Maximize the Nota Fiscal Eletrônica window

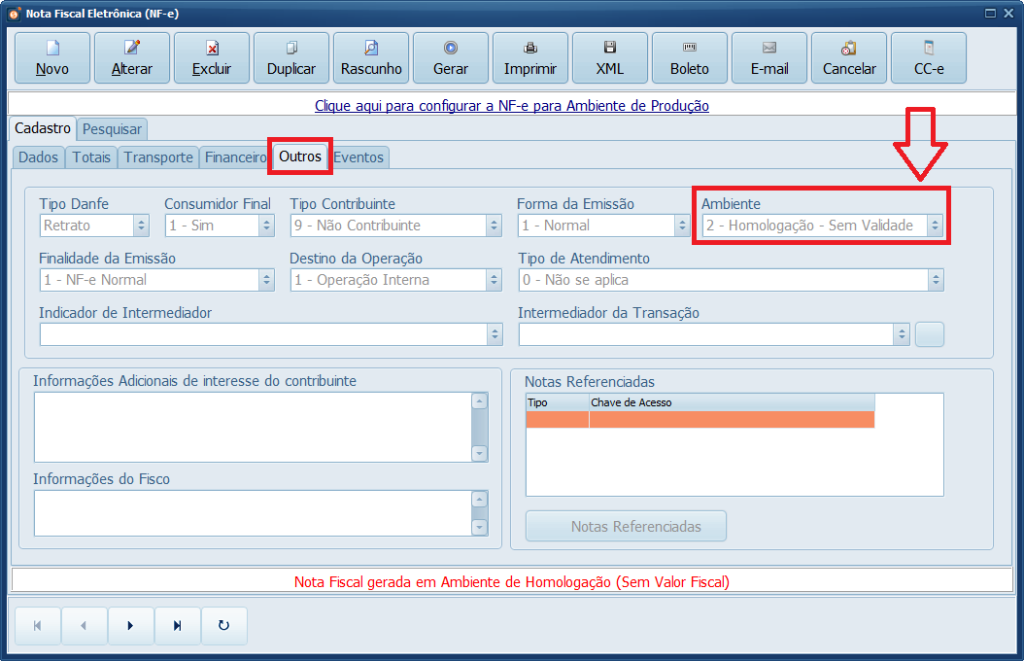pos(990,13)
